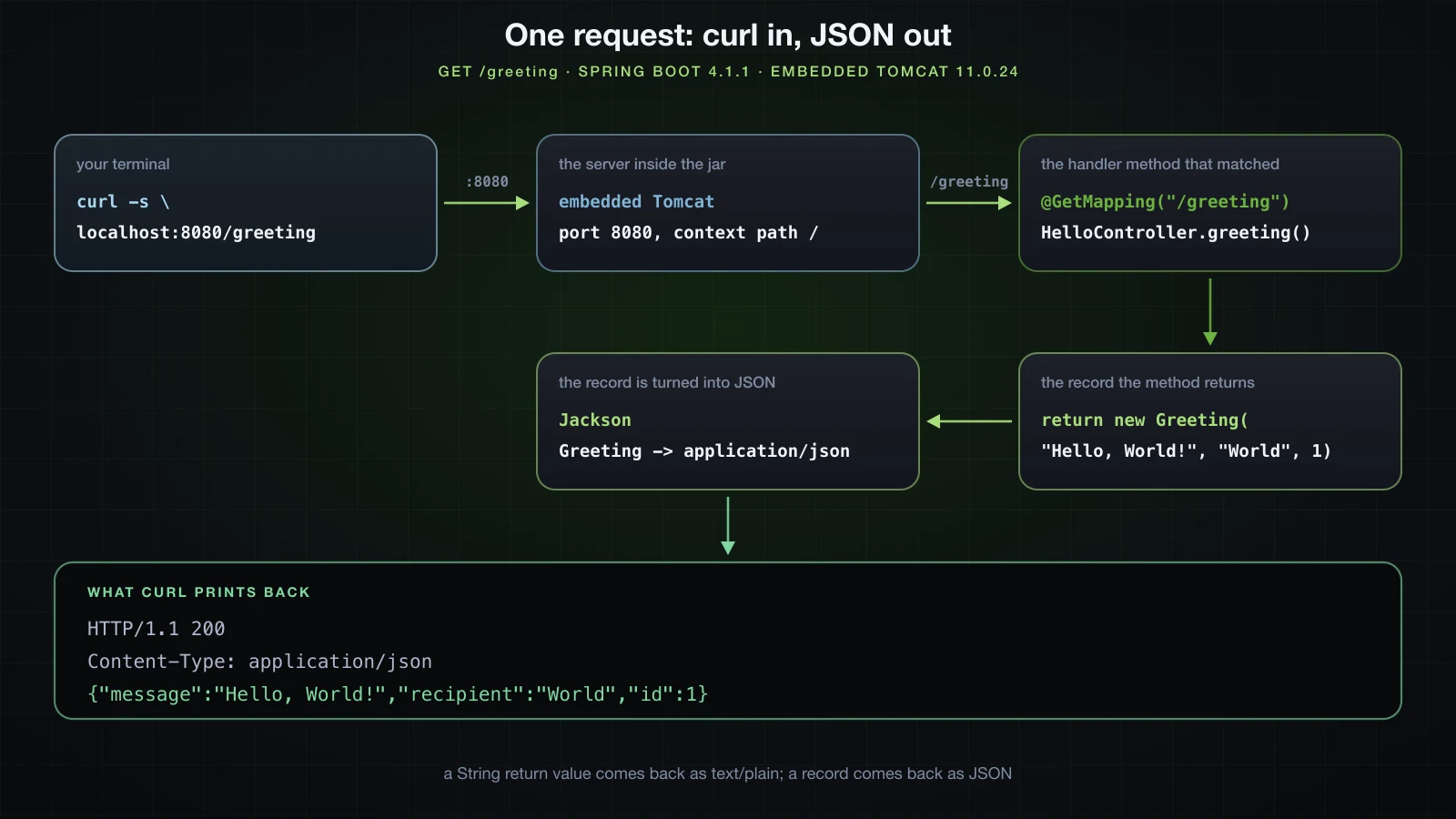Click 'HelloController.greeting()' text
1456x819 pixels.
click(1176, 233)
